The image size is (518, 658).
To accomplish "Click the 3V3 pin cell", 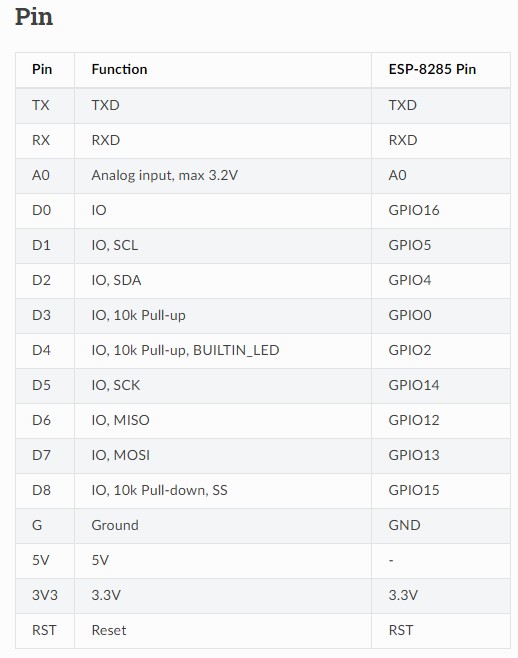I will (45, 595).
